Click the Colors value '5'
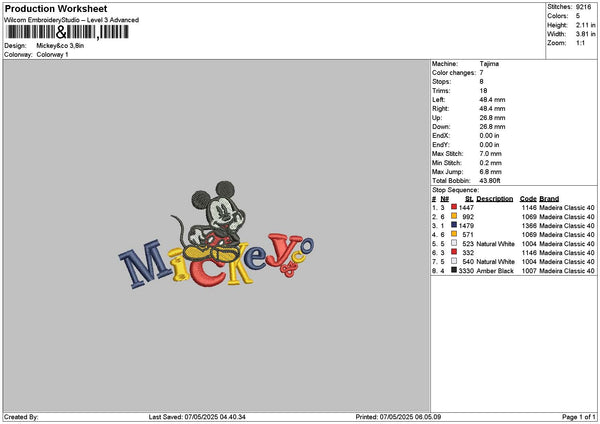 [578, 16]
